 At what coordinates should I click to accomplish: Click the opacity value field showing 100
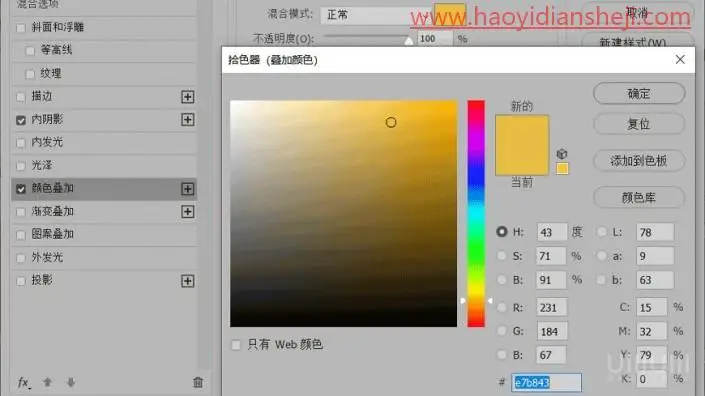435,39
